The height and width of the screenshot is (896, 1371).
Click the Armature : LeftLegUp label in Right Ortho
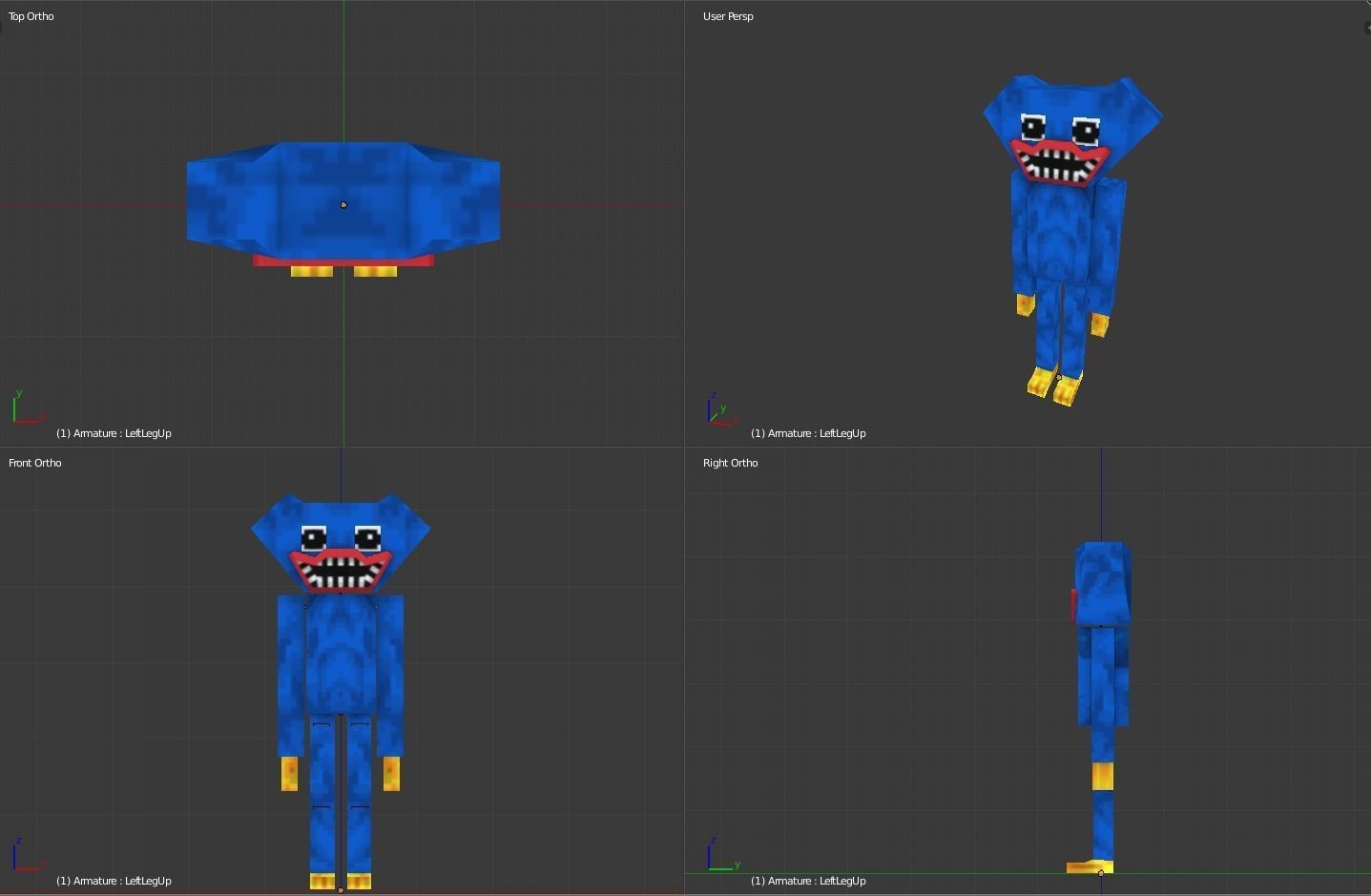point(808,881)
